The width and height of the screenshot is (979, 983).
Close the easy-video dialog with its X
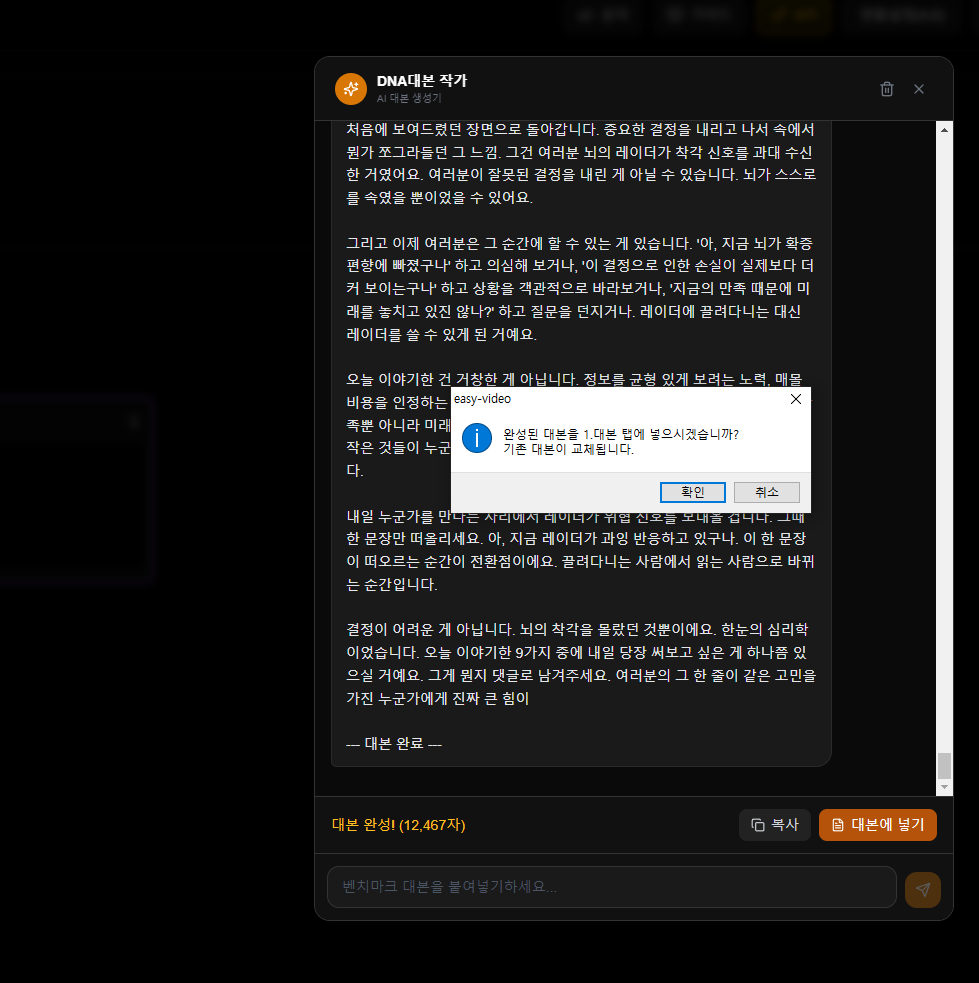(795, 399)
